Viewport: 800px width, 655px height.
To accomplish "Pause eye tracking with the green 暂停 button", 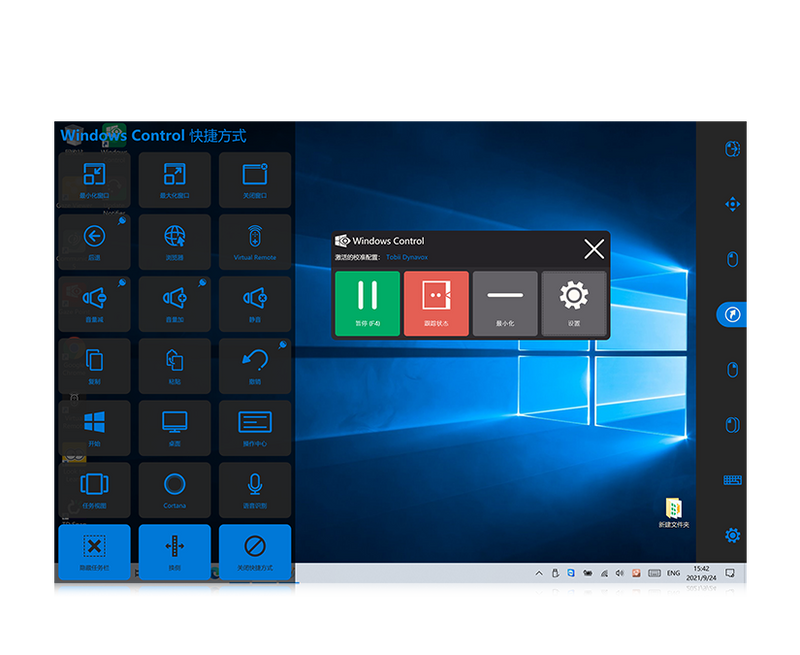I will coord(367,303).
